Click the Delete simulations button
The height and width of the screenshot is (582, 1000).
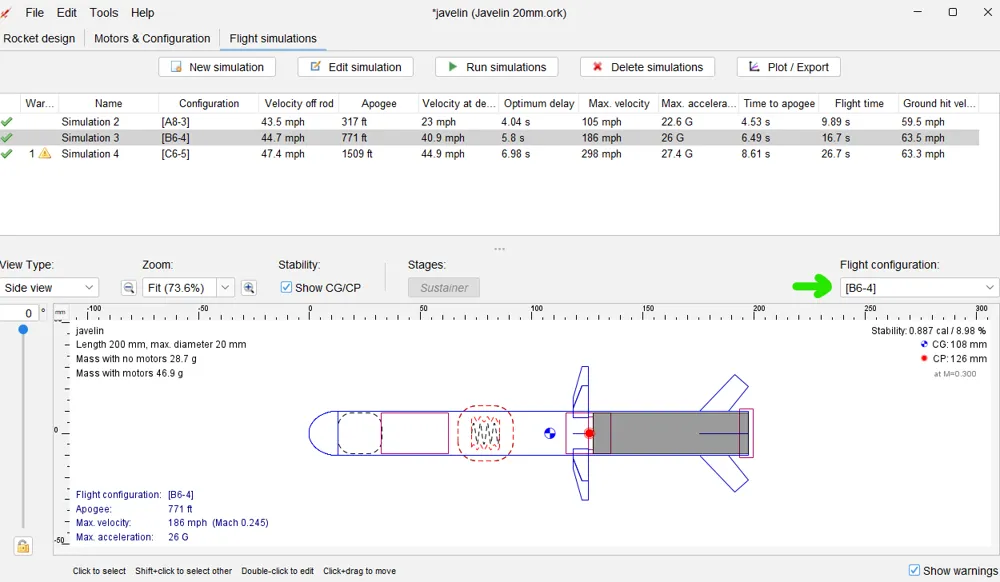[x=647, y=67]
